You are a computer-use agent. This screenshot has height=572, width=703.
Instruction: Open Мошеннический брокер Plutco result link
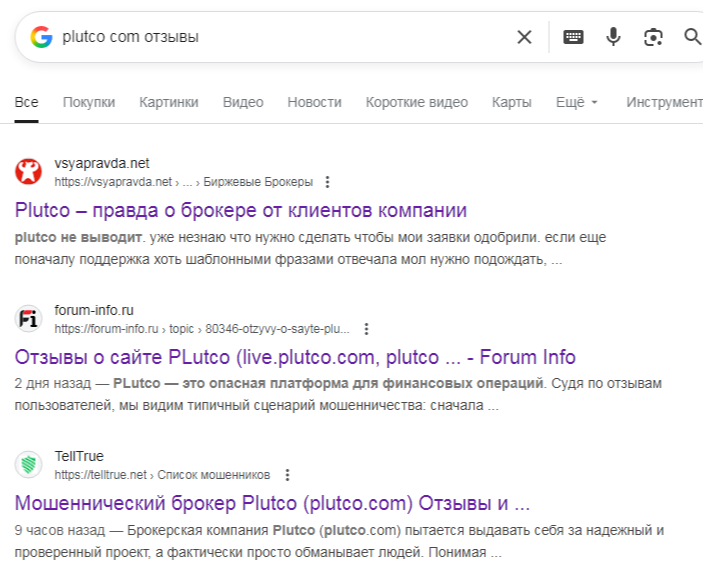272,503
